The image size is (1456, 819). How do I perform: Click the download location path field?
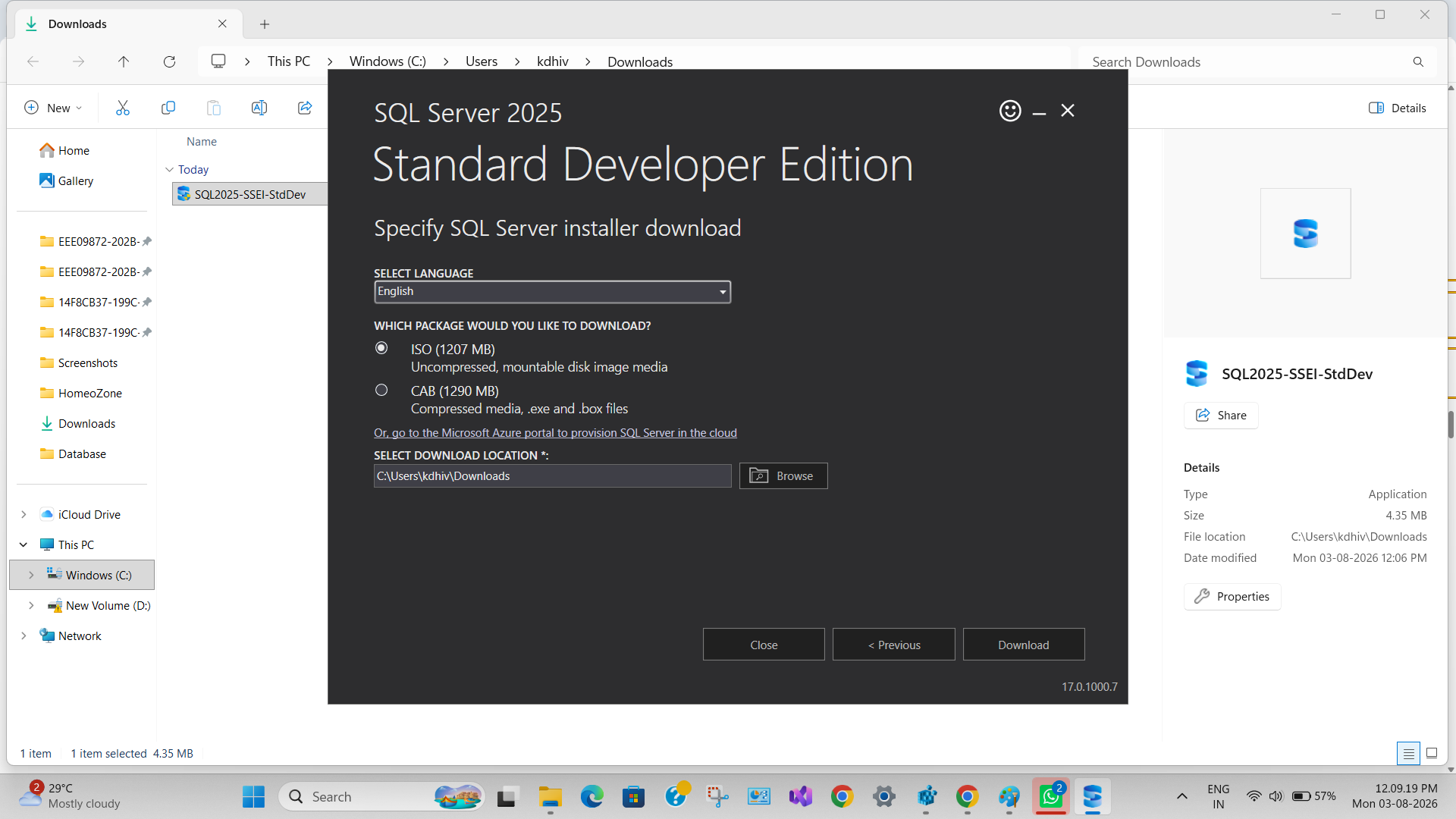[x=552, y=476]
